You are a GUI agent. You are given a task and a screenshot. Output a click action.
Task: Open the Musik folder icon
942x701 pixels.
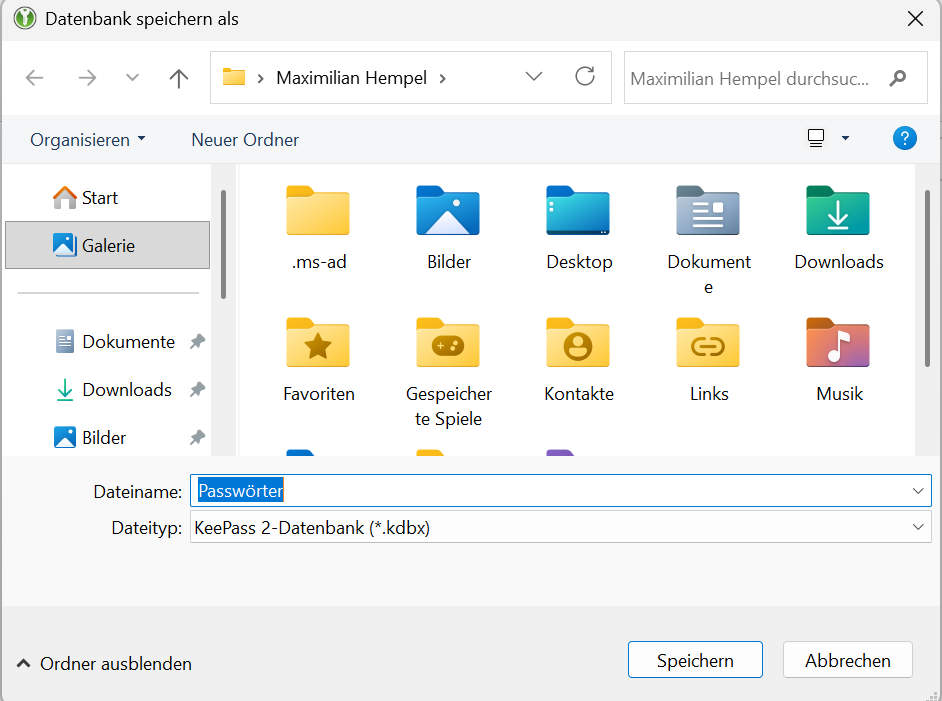tap(838, 343)
